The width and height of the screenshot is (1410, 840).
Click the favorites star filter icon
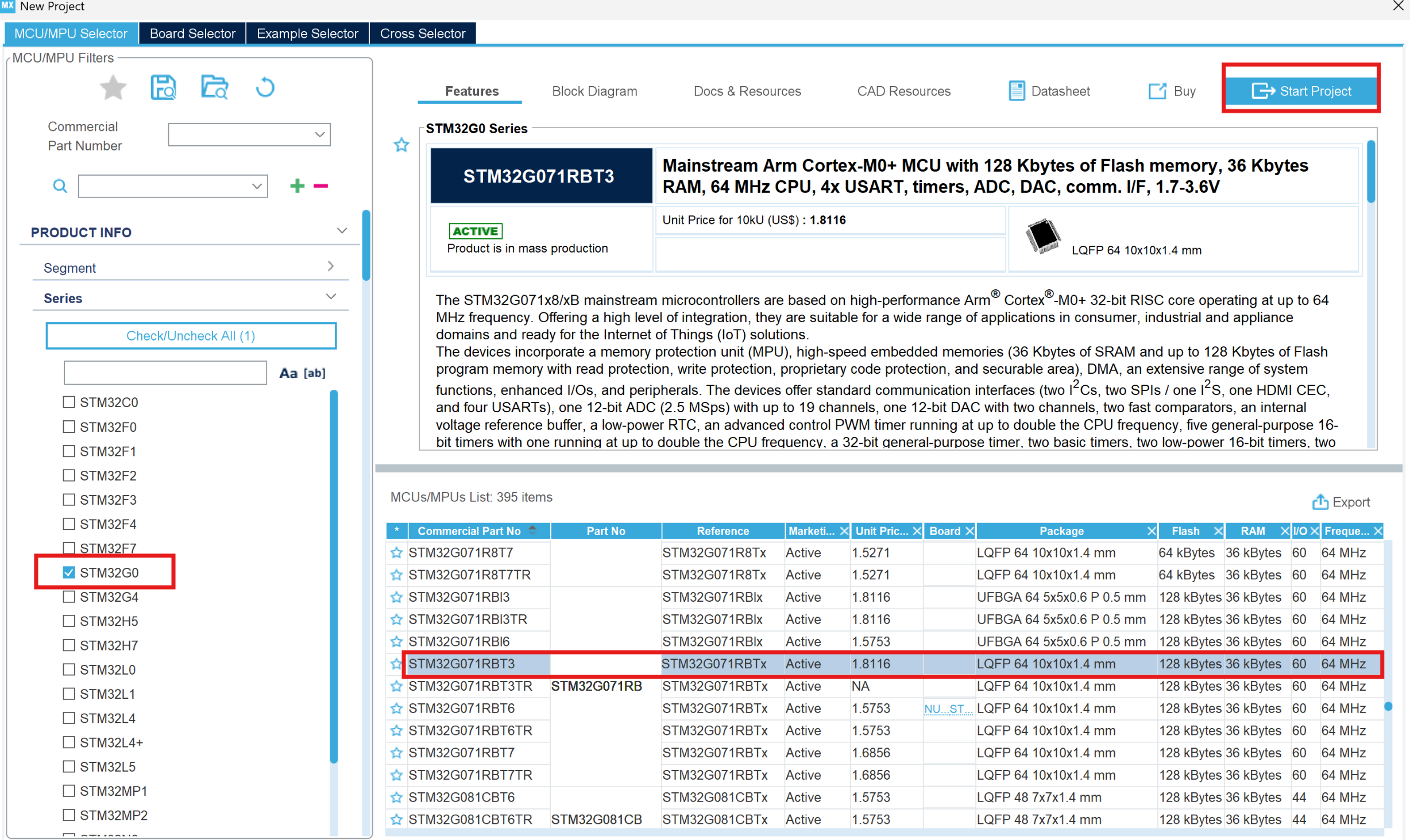pos(113,88)
